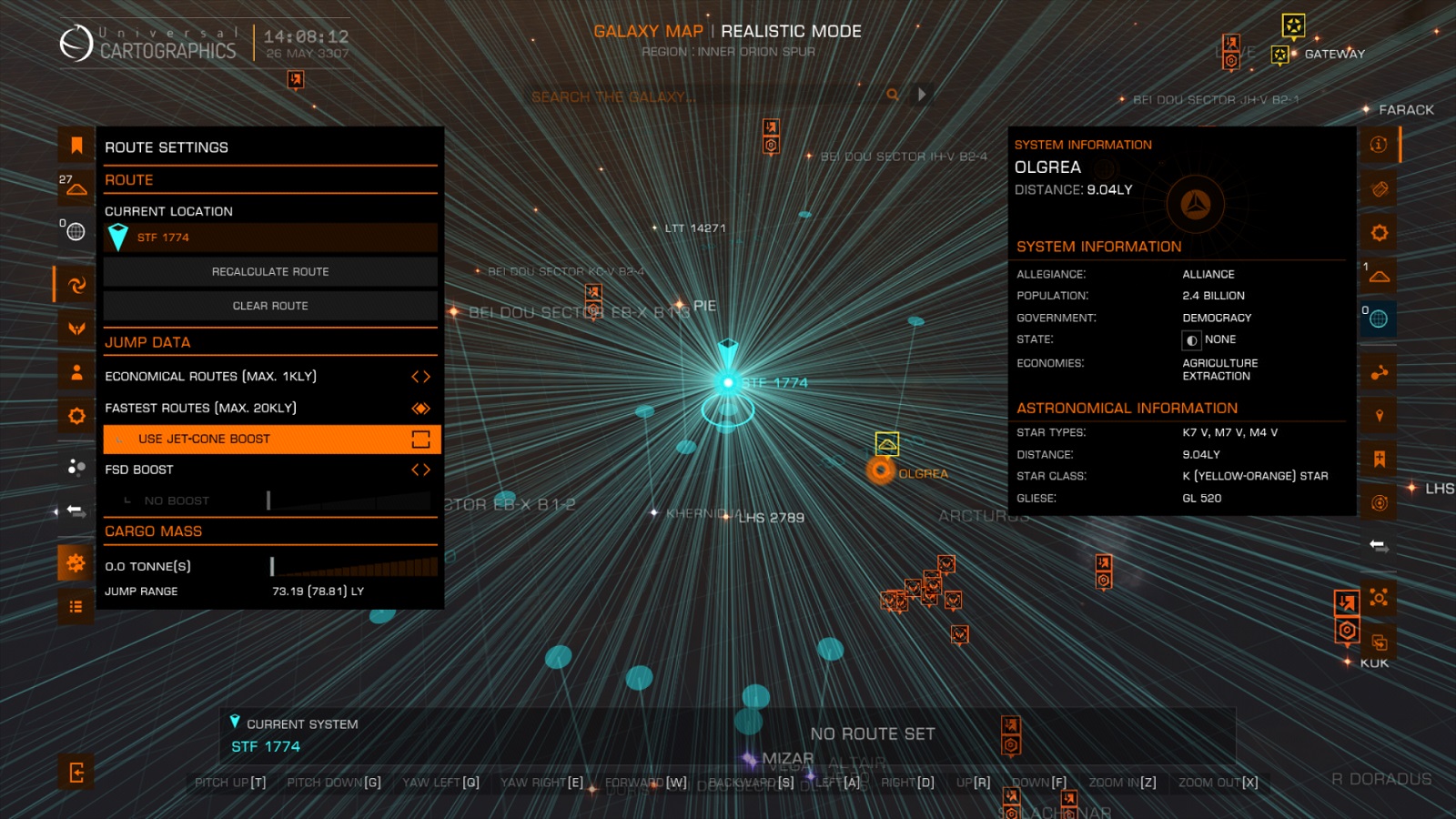1456x819 pixels.
Task: Click the yellow Gateway system marker
Action: (x=1280, y=56)
